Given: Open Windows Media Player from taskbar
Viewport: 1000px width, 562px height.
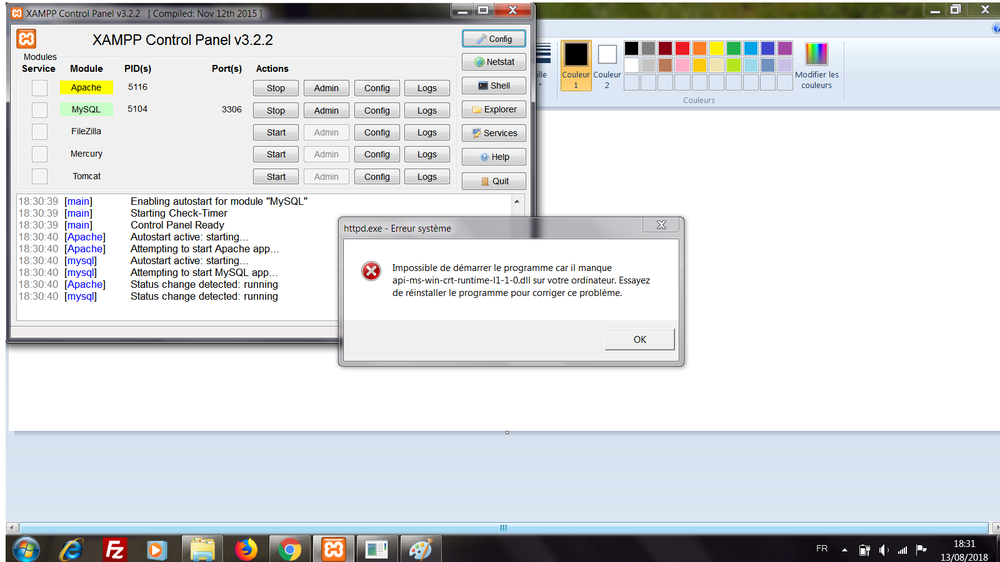Looking at the screenshot, I should coord(158,549).
